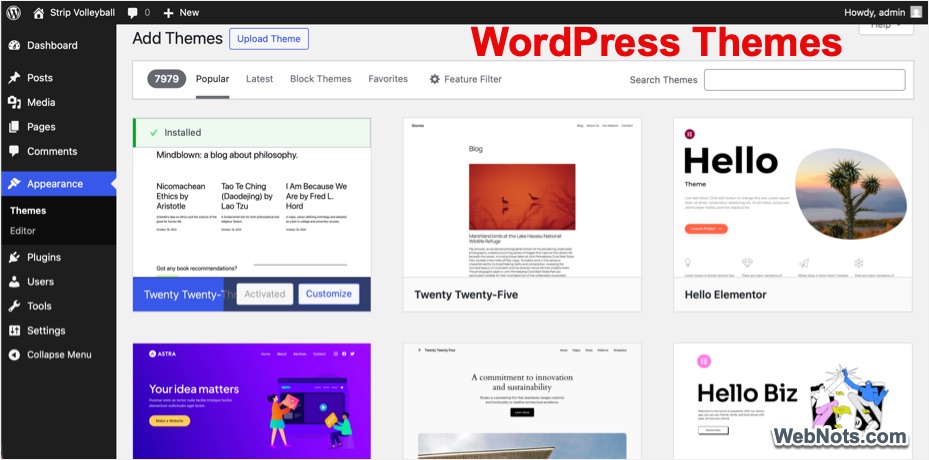
Task: Open the New content dropdown
Action: click(181, 12)
